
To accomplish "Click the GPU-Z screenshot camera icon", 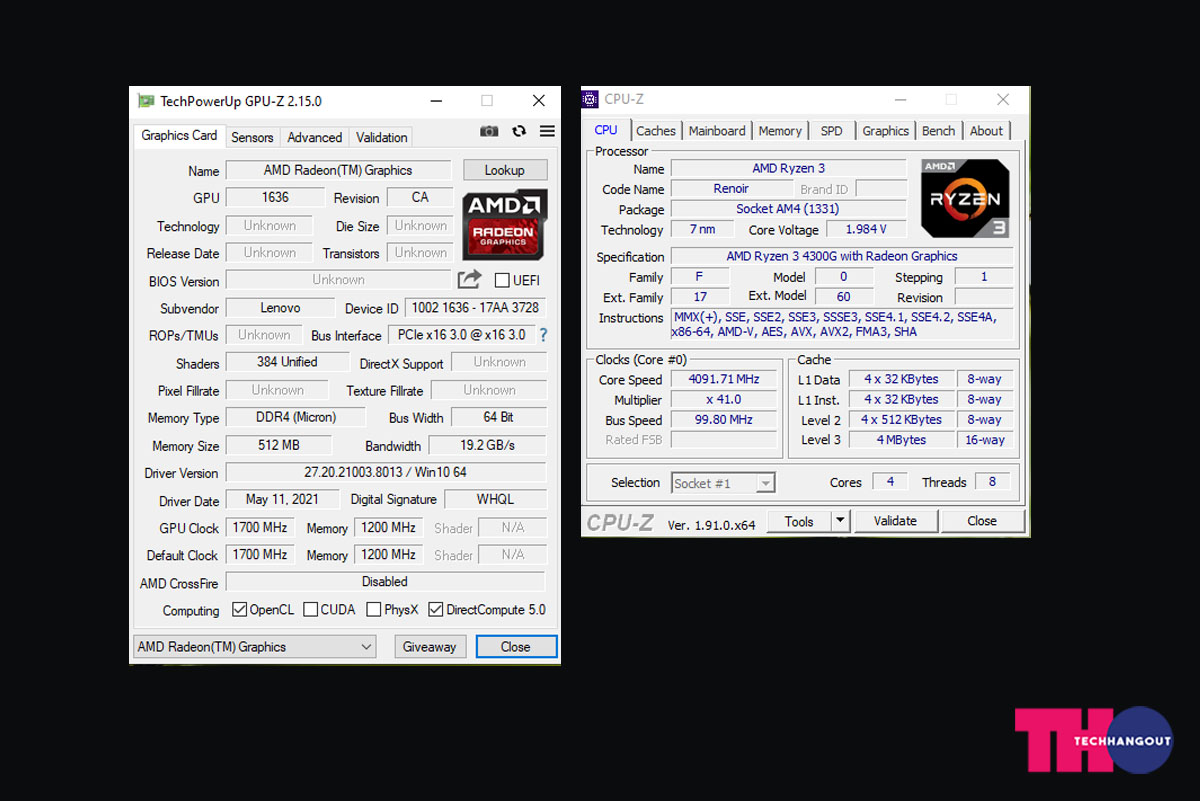I will 489,131.
